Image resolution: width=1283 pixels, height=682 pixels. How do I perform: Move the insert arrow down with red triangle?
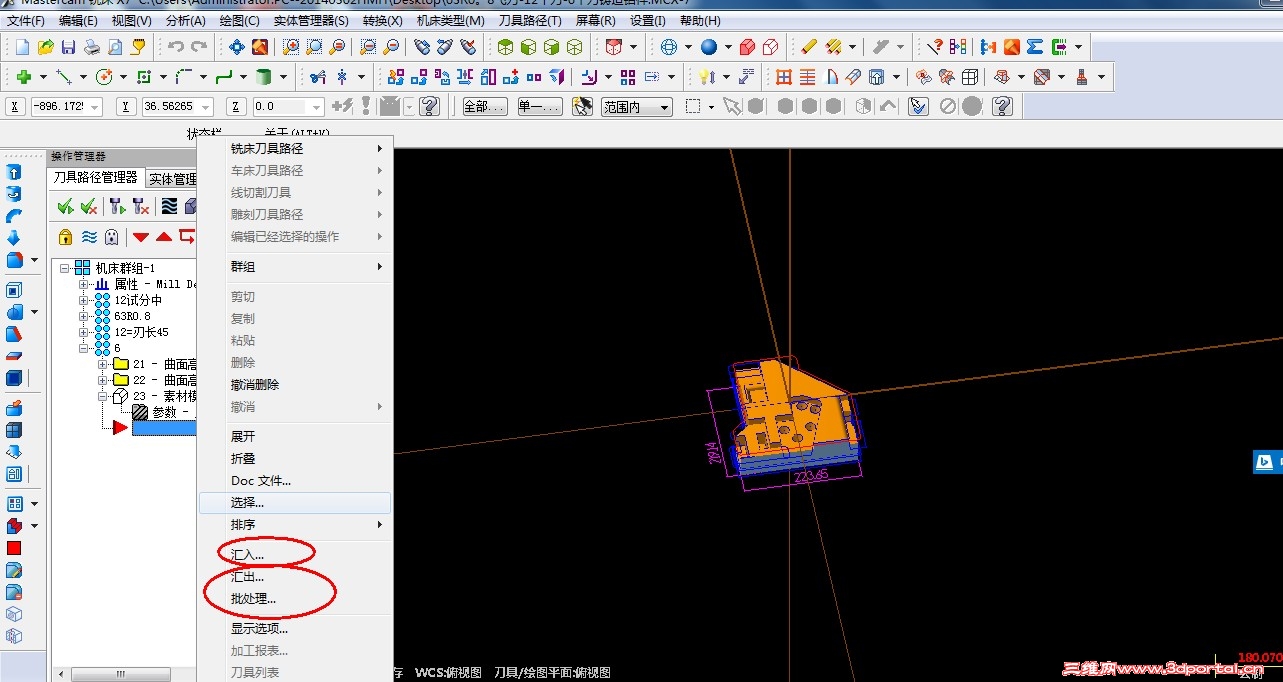coord(141,236)
